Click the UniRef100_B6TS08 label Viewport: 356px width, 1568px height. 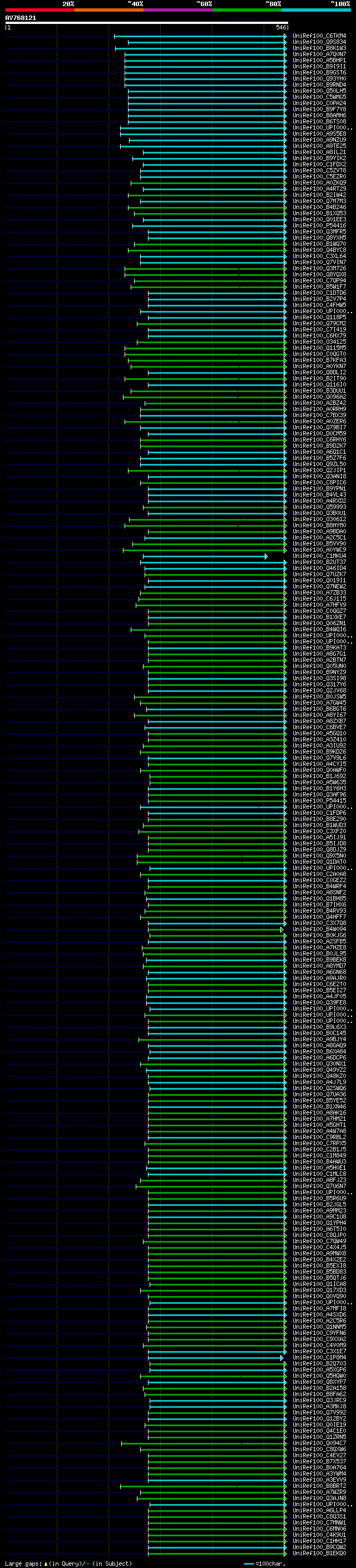319,121
